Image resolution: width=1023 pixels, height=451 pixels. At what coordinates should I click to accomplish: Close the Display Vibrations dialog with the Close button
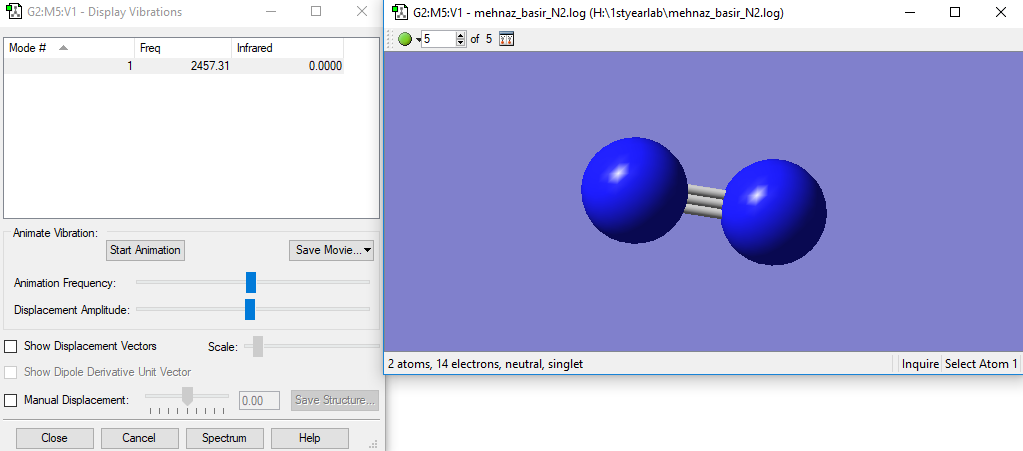click(54, 438)
